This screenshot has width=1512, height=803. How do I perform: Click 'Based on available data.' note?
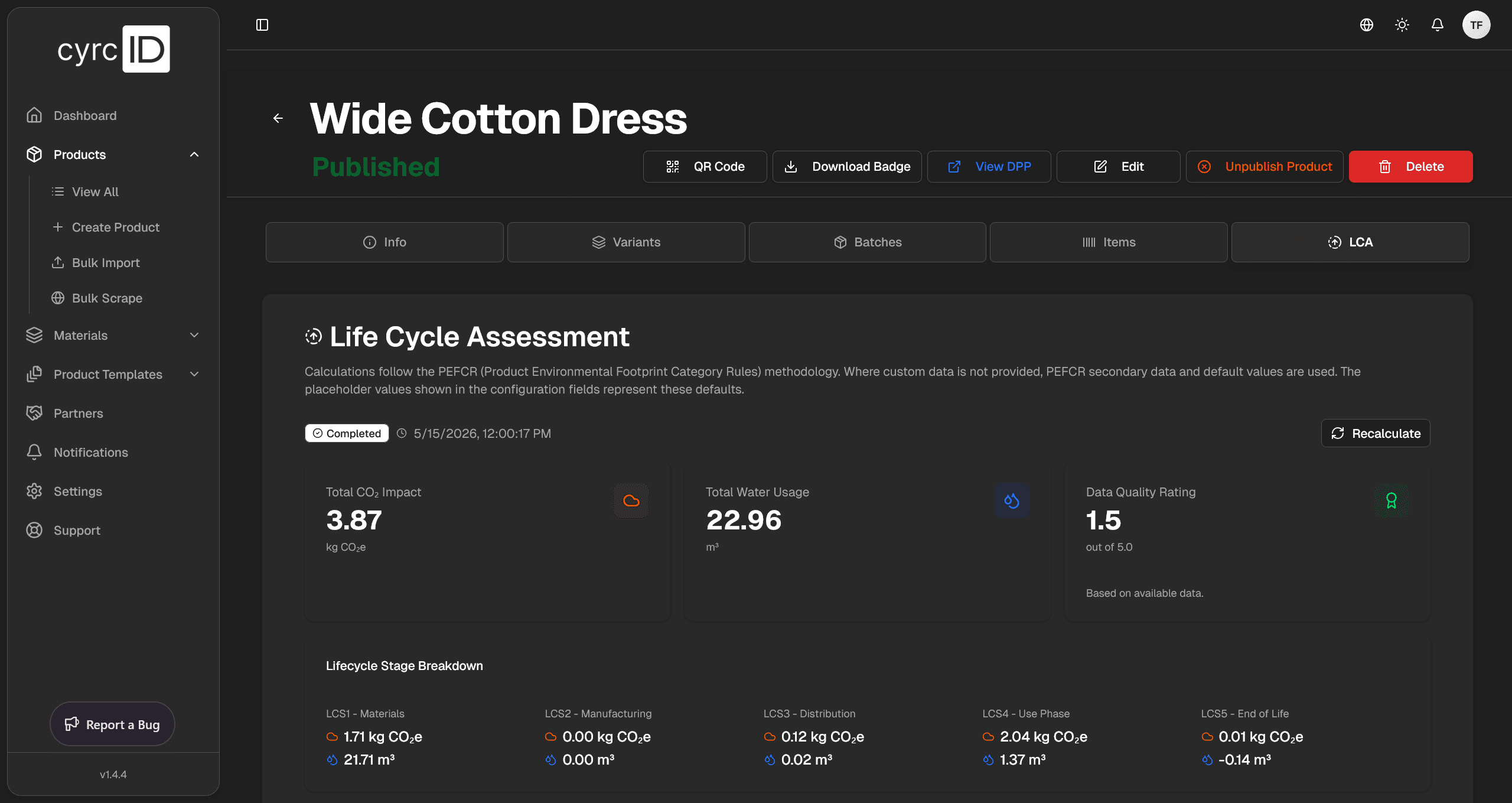click(1144, 593)
